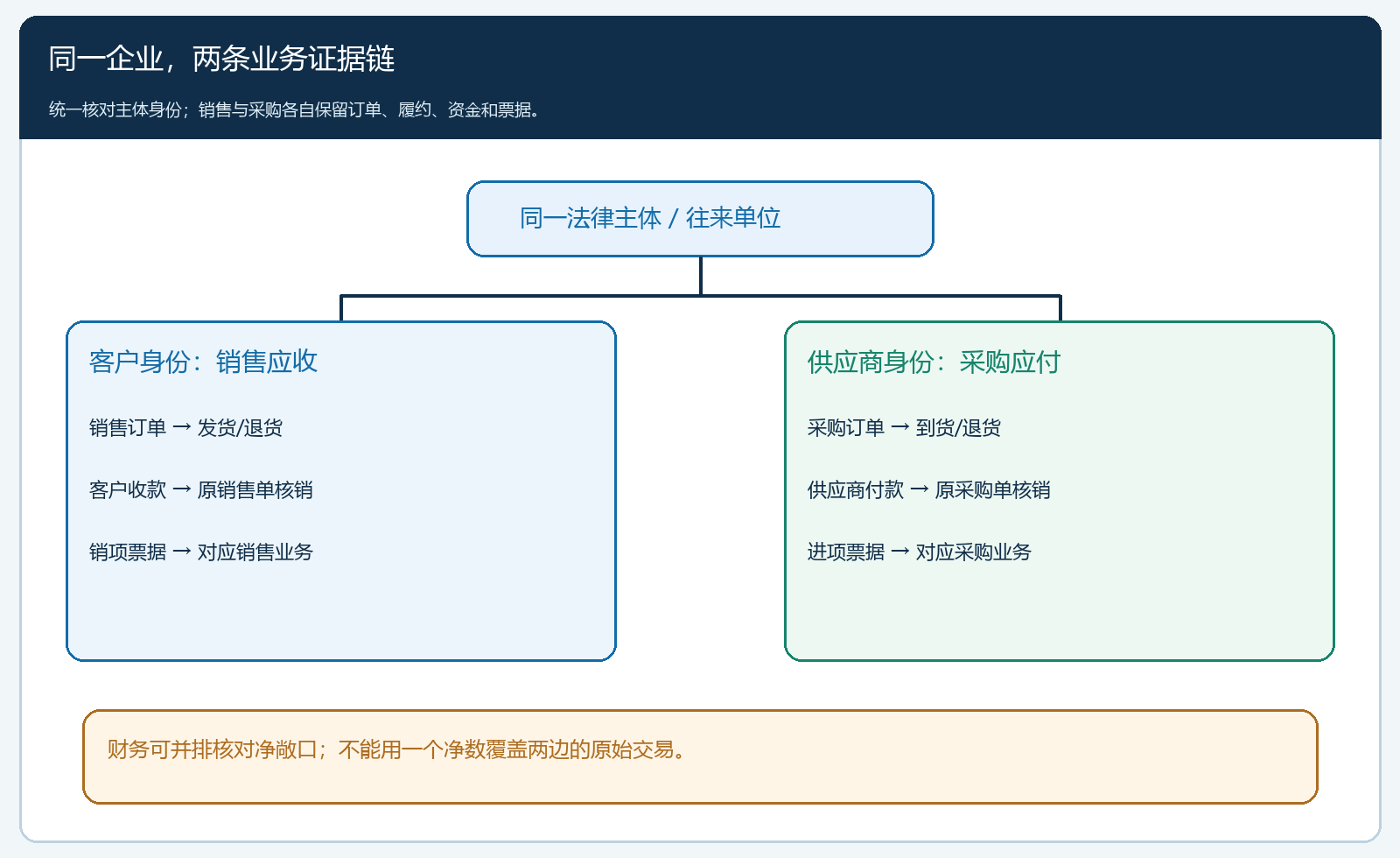Click the note starting with 财务可并排核对净敞口
Image resolution: width=1400 pixels, height=858 pixels.
click(x=700, y=756)
